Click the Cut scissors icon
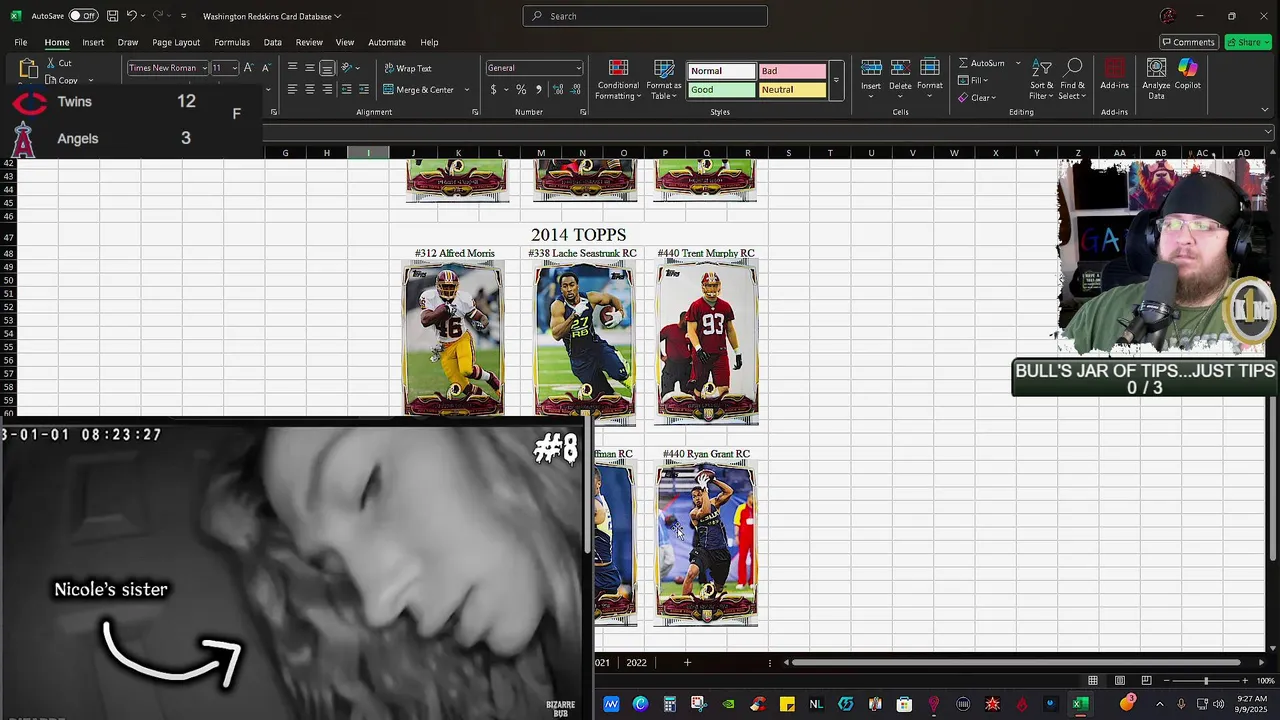Screen dimensions: 1280x720 coord(51,63)
